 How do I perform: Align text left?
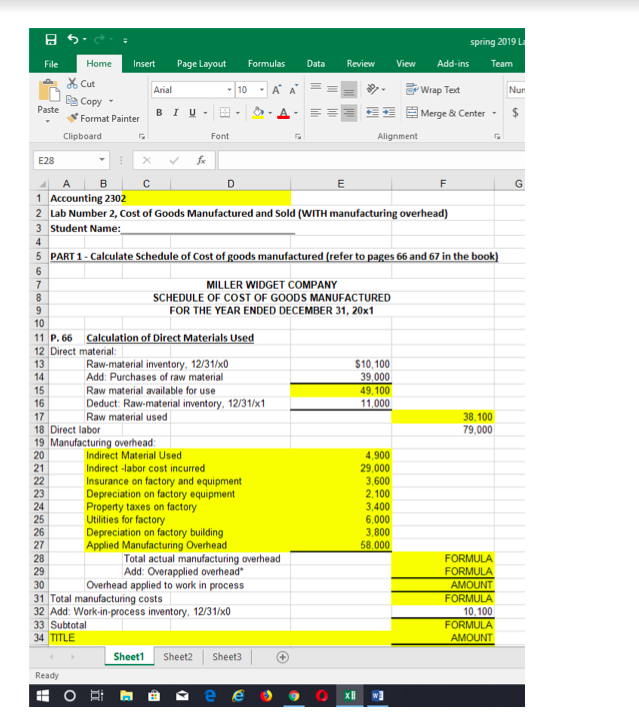click(x=315, y=113)
